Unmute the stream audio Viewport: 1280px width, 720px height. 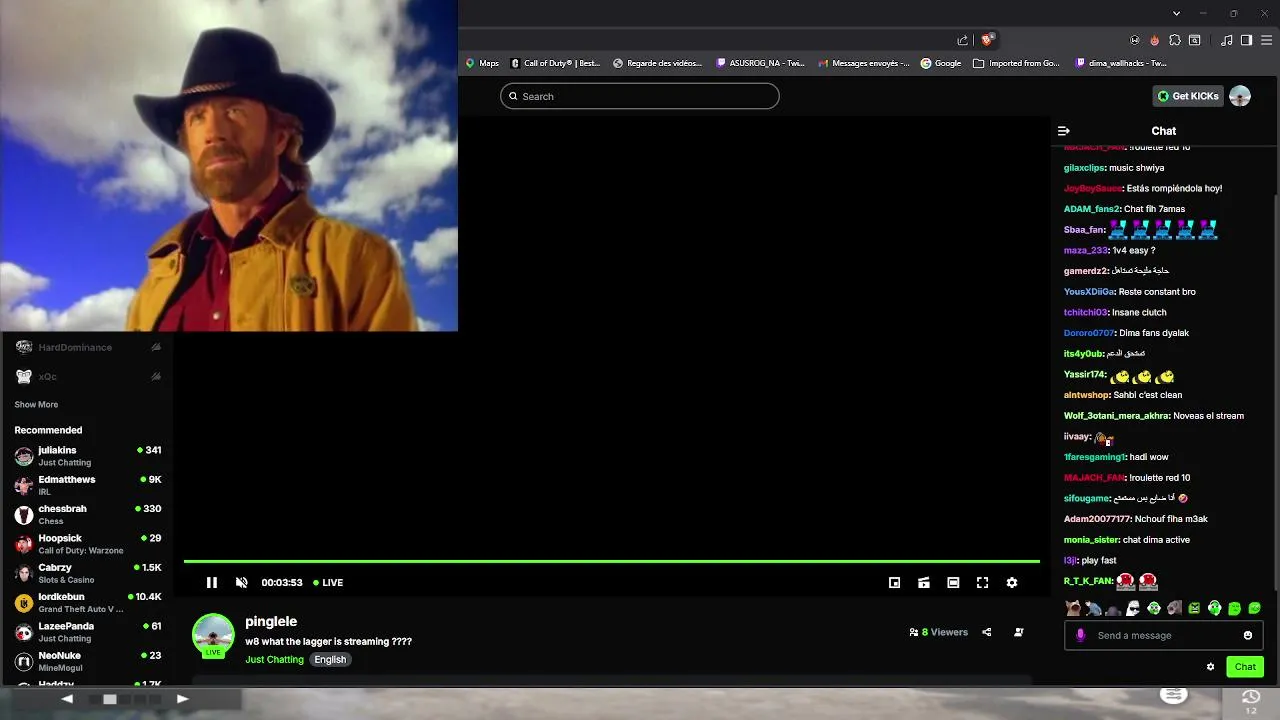[241, 583]
